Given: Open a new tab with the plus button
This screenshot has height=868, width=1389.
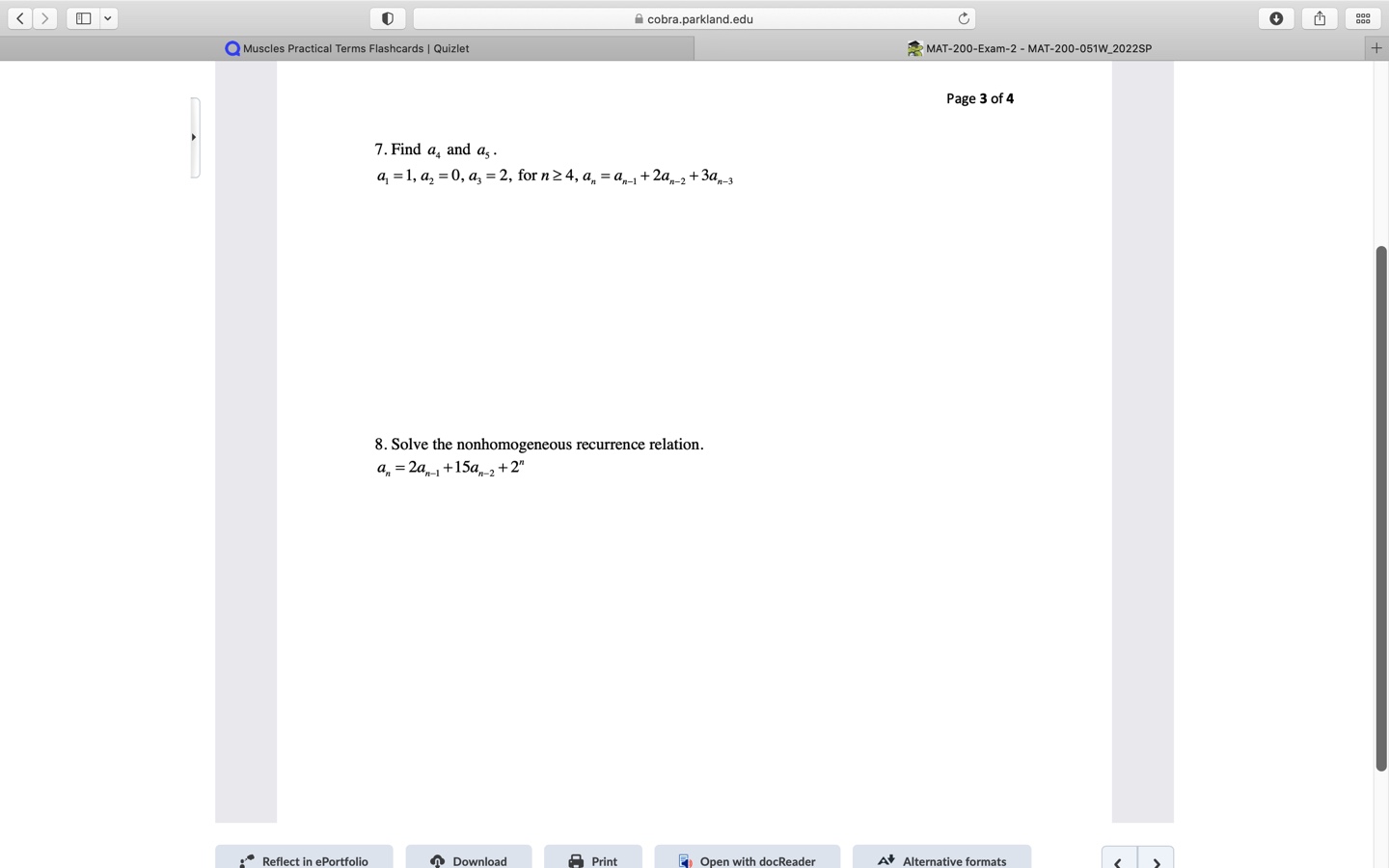Looking at the screenshot, I should [x=1376, y=48].
